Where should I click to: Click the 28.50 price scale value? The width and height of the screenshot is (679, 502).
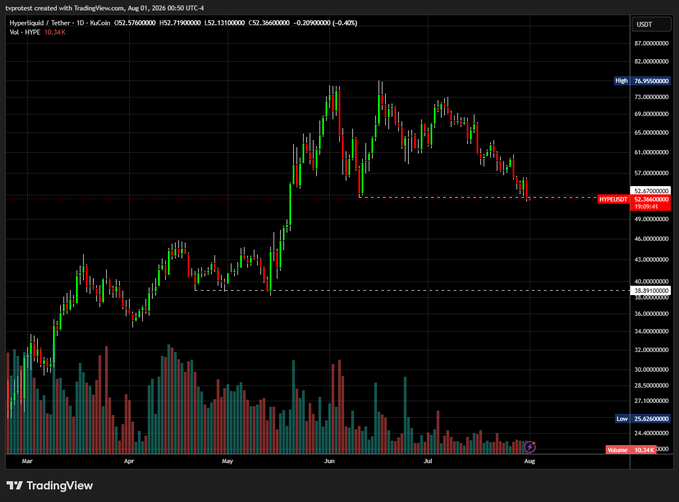[x=651, y=385]
